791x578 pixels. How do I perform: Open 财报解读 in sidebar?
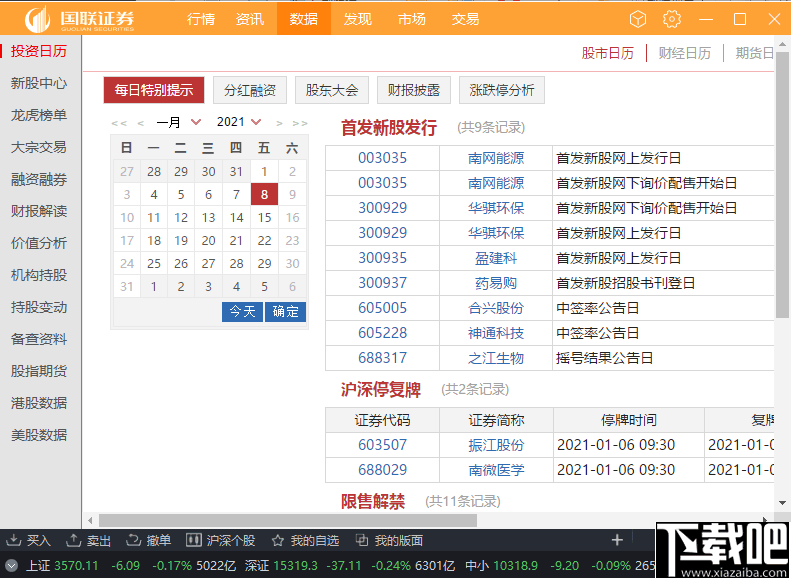tap(39, 211)
